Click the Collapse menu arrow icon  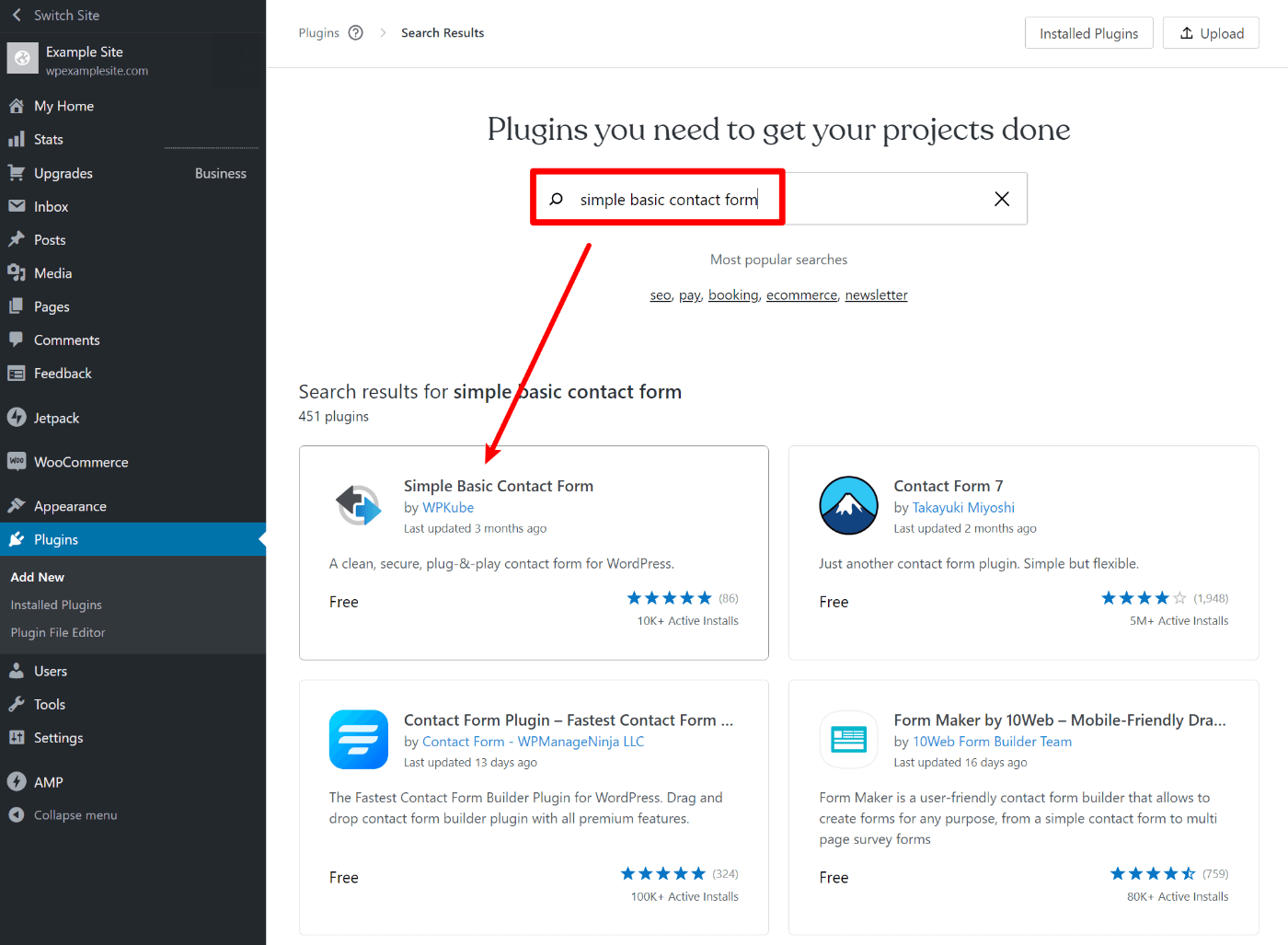(x=17, y=814)
